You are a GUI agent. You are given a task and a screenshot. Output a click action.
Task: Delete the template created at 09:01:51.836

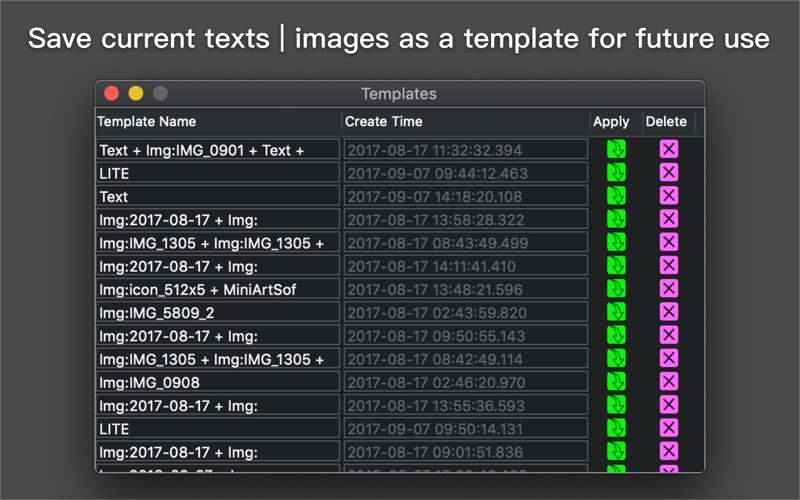669,451
